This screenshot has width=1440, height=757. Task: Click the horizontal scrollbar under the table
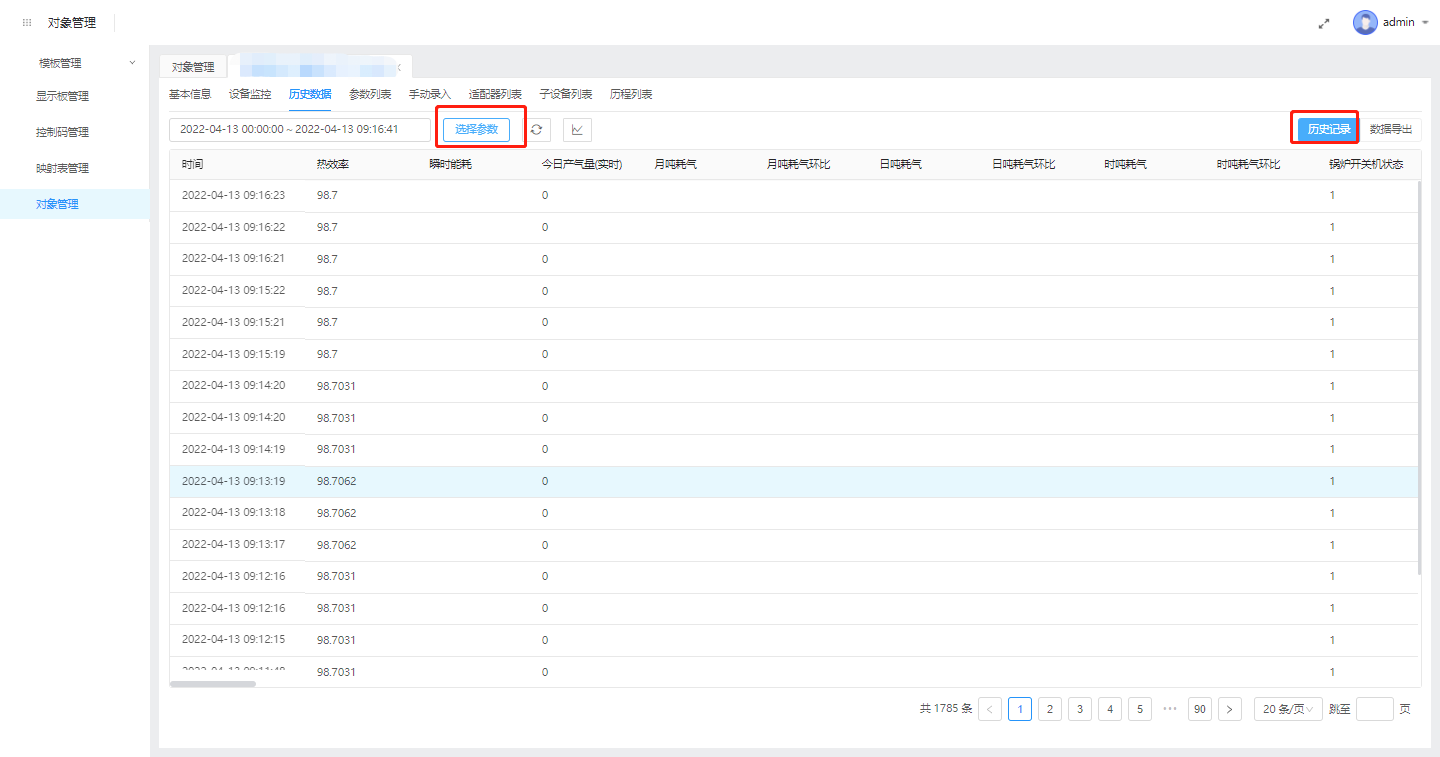tap(213, 684)
